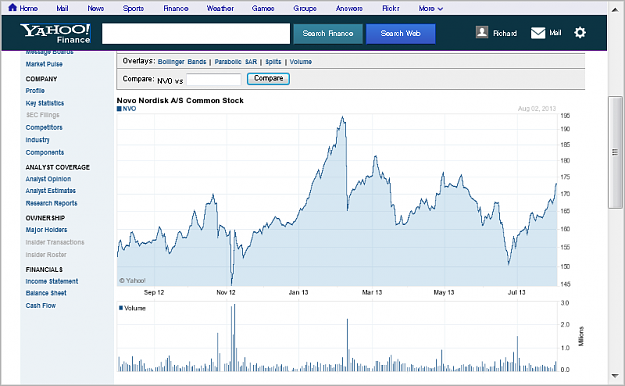Image resolution: width=625 pixels, height=386 pixels.
Task: Click the Novo Nordisk A/S Common Stock title
Action: click(x=180, y=100)
